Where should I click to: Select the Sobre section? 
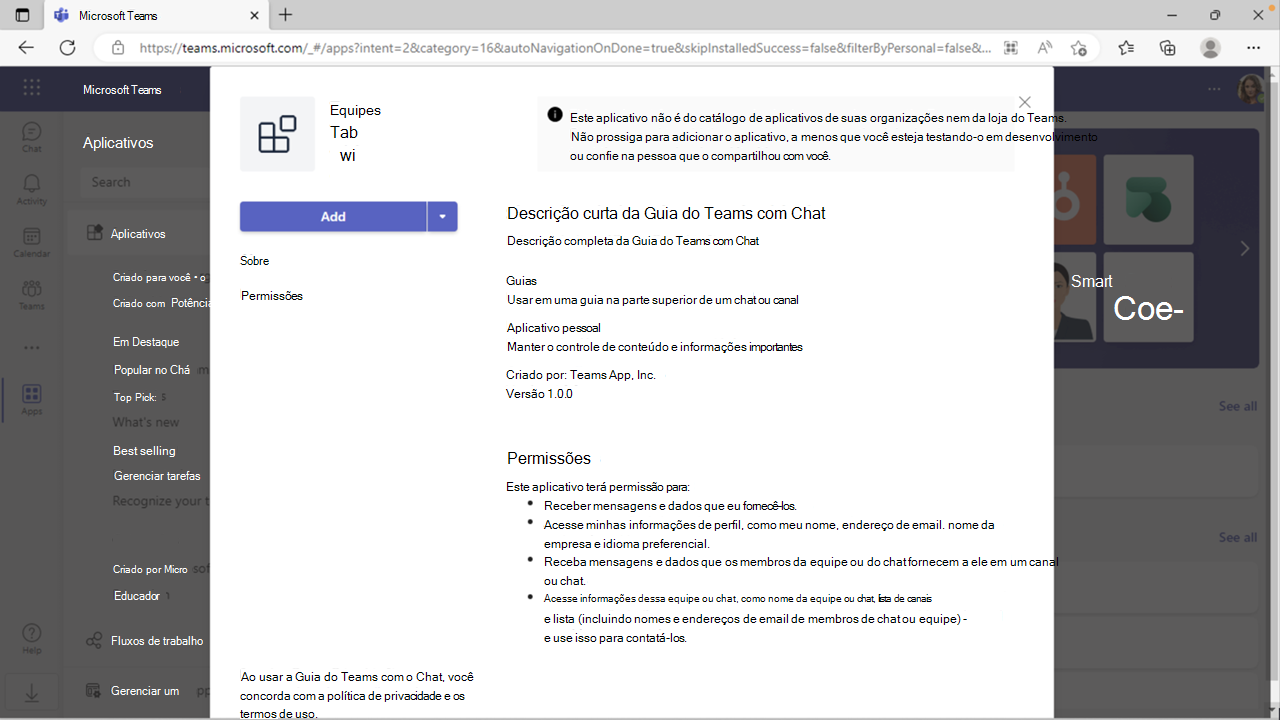click(255, 261)
